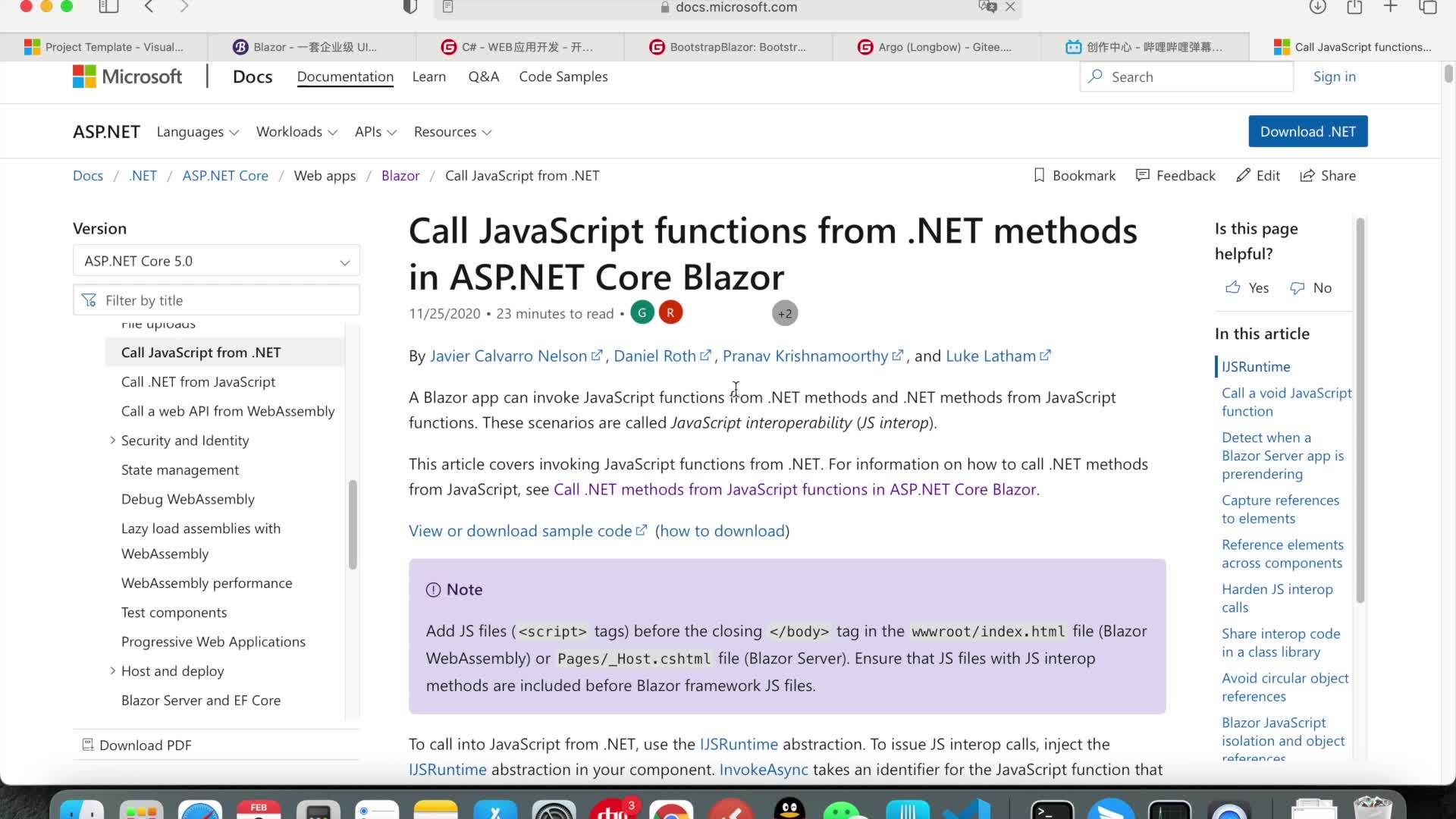Mark the page helpful with Yes
Viewport: 1456px width, 819px height.
point(1246,287)
